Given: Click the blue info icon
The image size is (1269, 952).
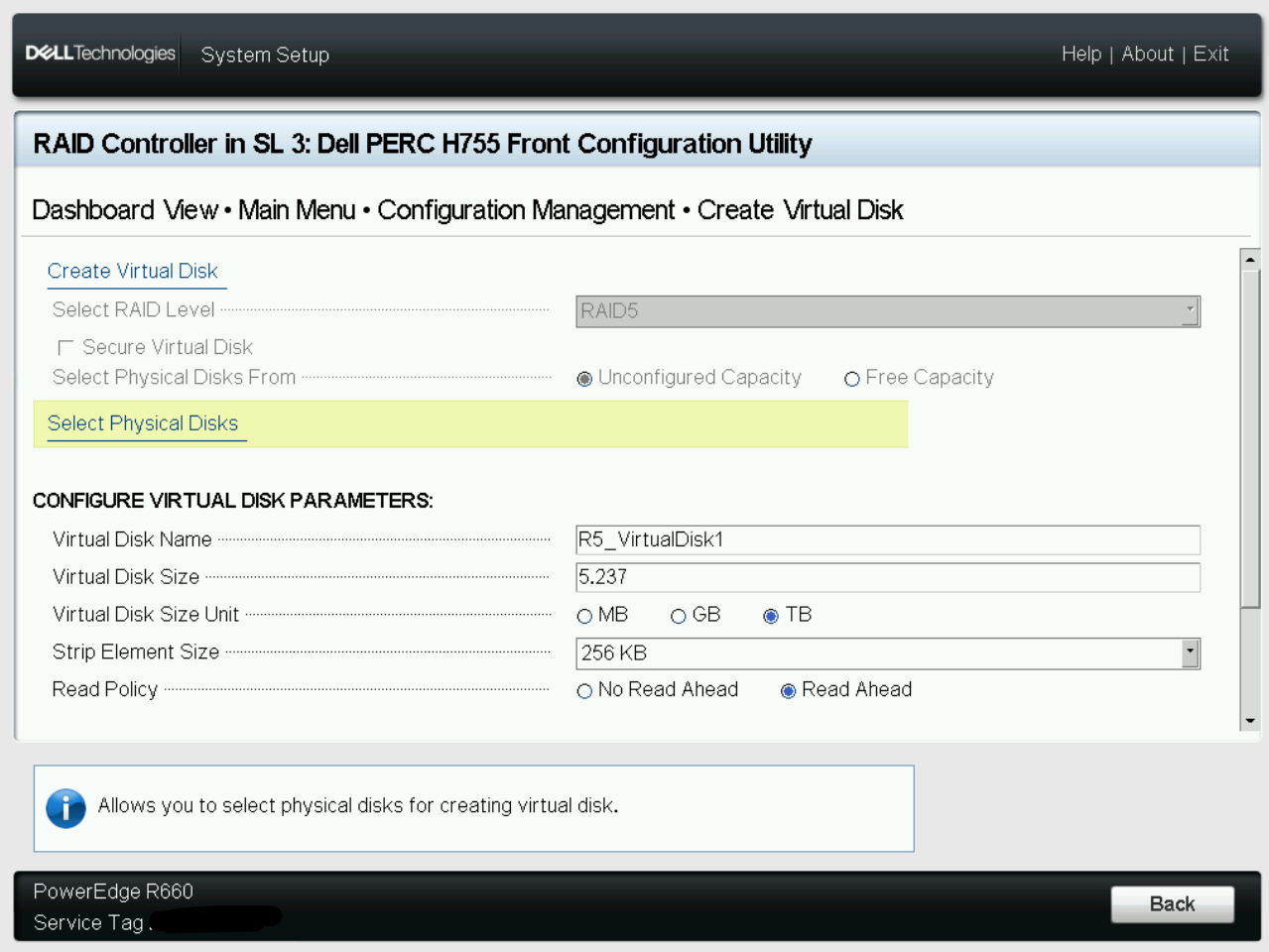Looking at the screenshot, I should tap(65, 808).
